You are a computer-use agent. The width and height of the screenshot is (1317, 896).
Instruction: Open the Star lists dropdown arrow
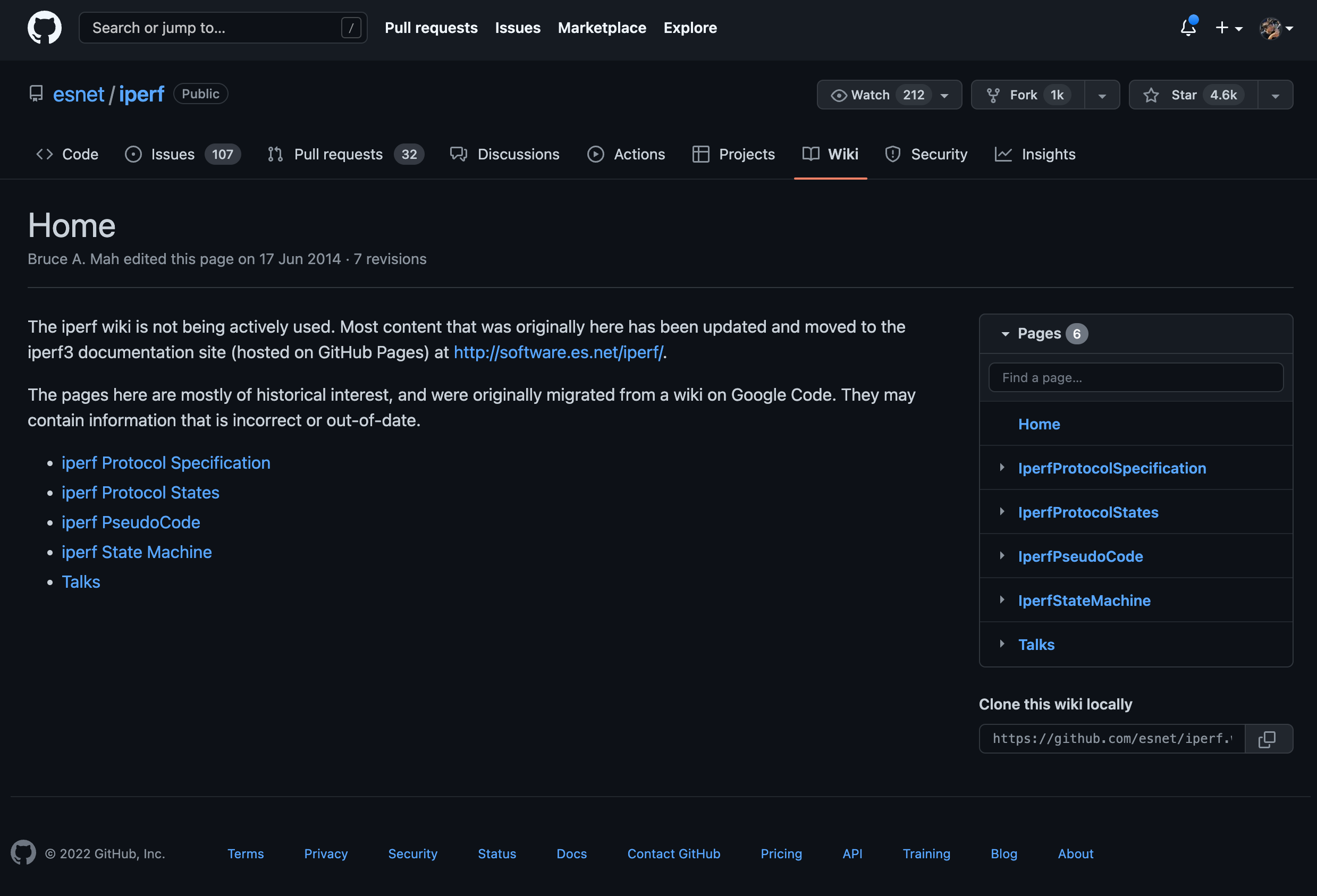pyautogui.click(x=1275, y=95)
